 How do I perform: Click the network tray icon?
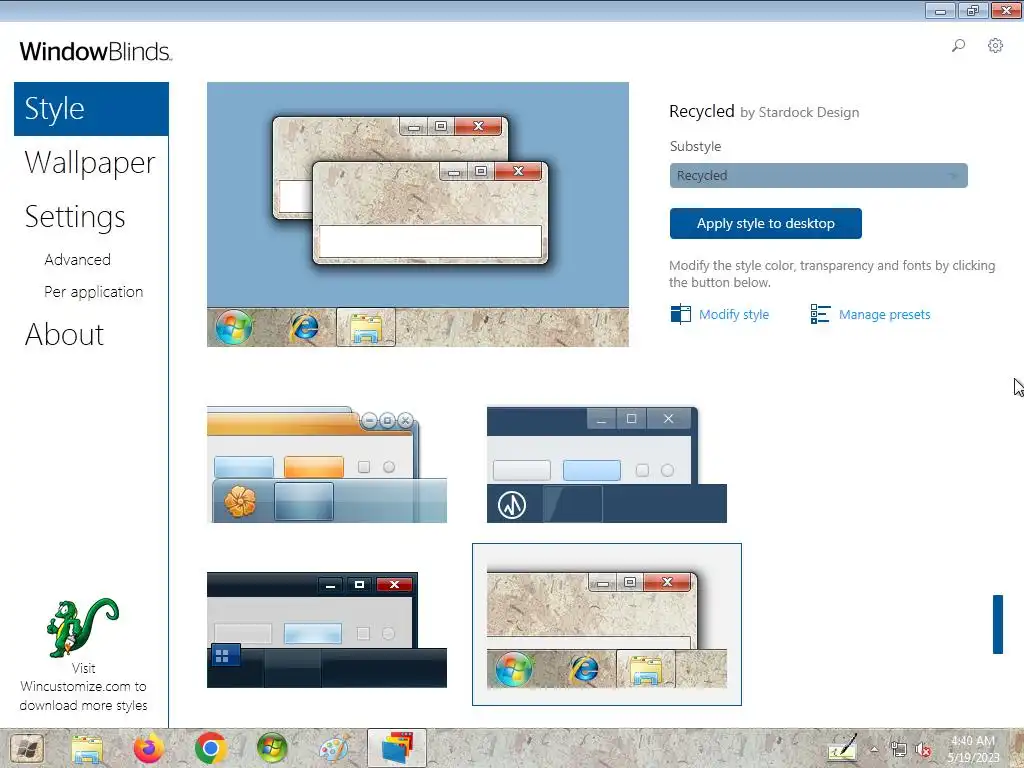(x=899, y=749)
